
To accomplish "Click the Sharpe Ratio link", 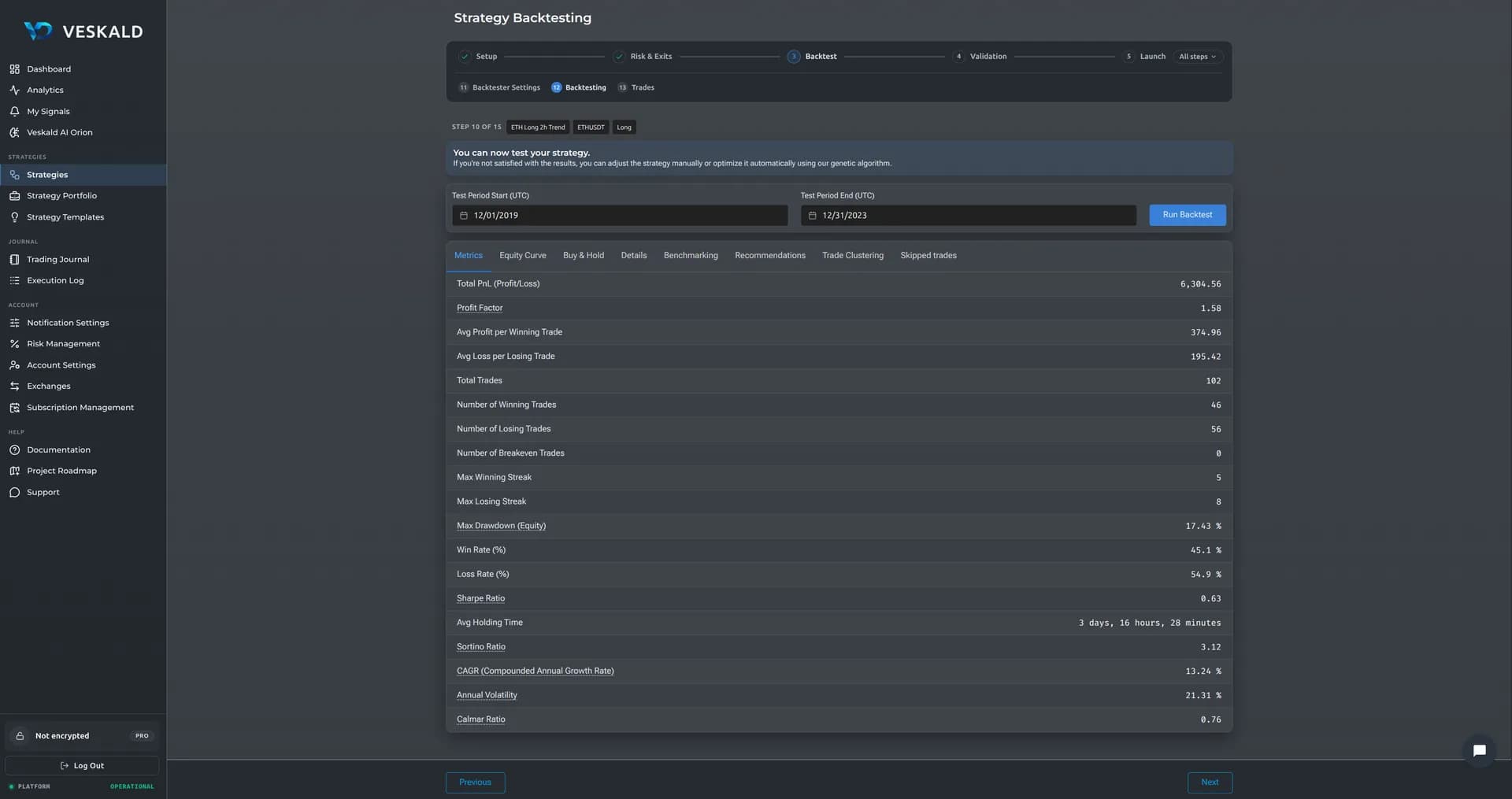I will pos(480,598).
